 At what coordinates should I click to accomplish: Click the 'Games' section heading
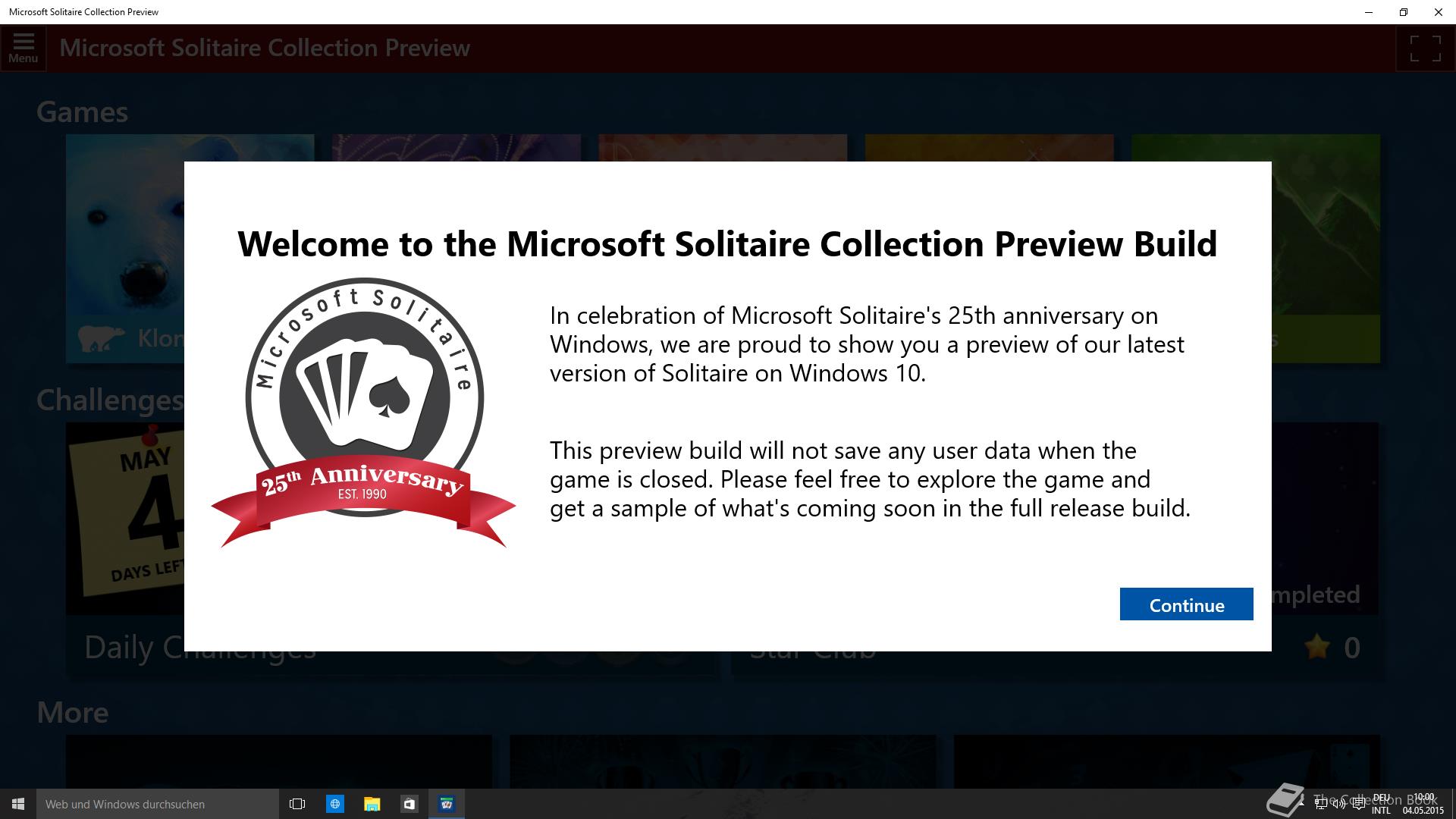[82, 112]
